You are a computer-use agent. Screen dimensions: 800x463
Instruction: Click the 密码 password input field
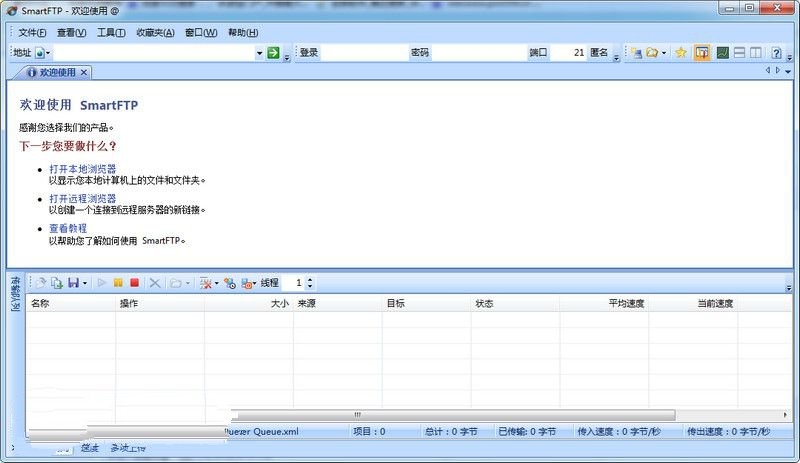pos(479,53)
